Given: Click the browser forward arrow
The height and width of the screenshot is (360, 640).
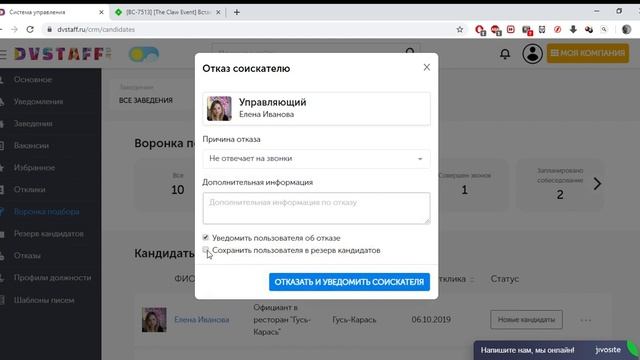Looking at the screenshot, I should (x=14, y=29).
